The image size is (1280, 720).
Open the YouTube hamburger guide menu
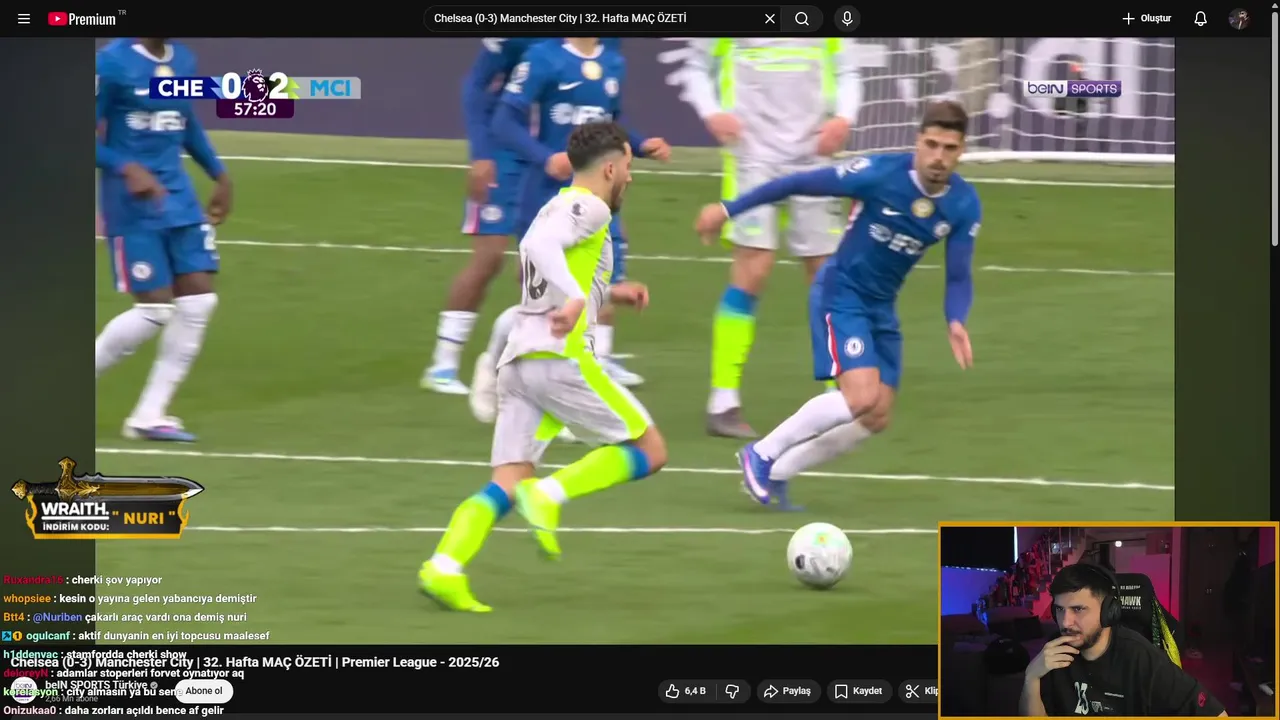[24, 19]
